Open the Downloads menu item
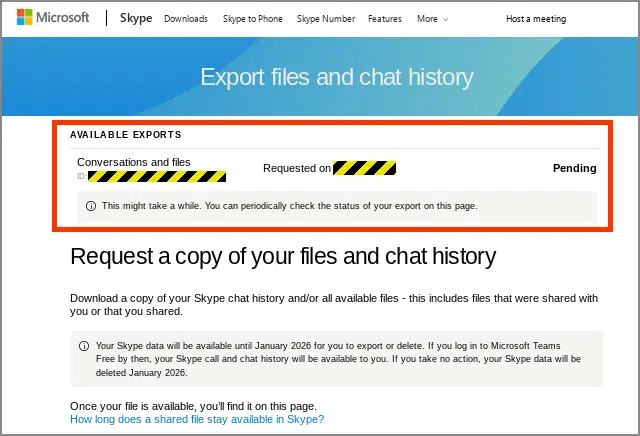This screenshot has height=436, width=640. pos(186,19)
